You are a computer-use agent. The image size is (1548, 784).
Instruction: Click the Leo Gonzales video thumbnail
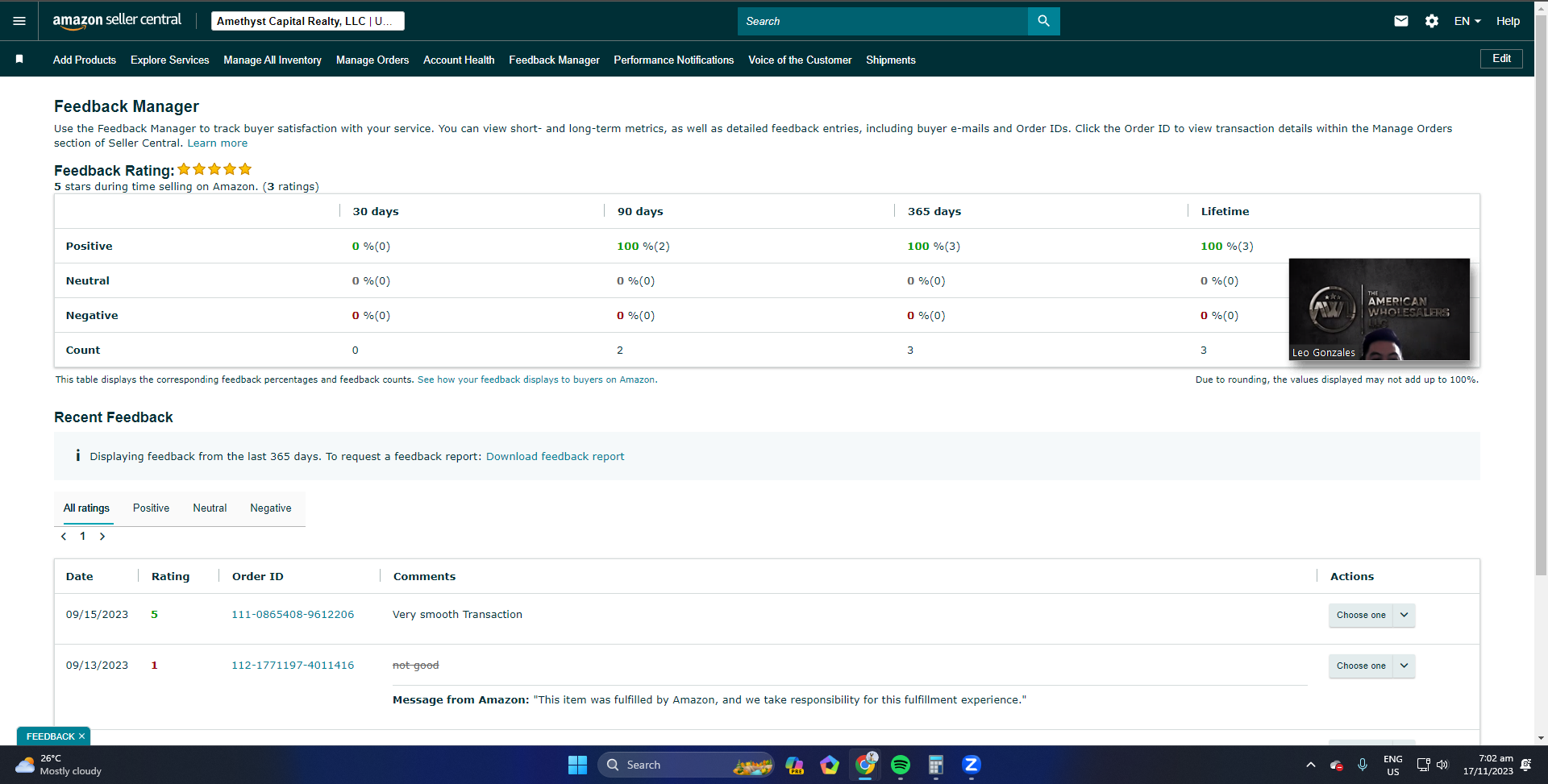(1379, 309)
